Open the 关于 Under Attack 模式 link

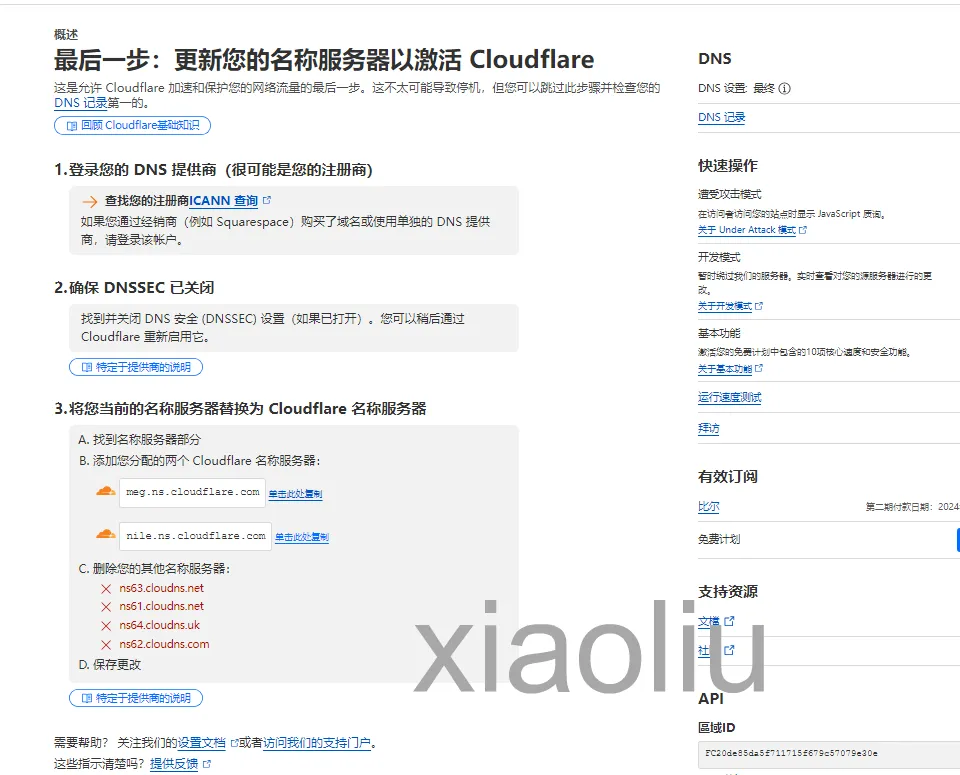(x=746, y=230)
